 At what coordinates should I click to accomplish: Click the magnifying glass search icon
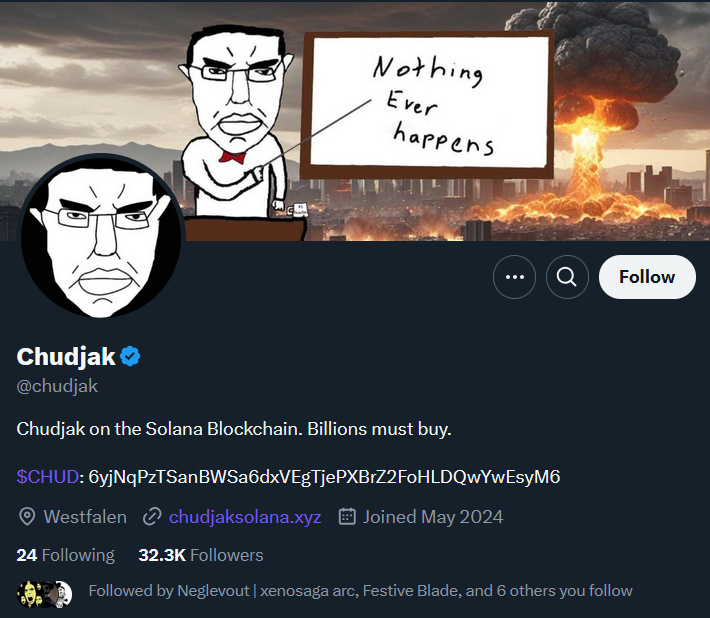(567, 277)
